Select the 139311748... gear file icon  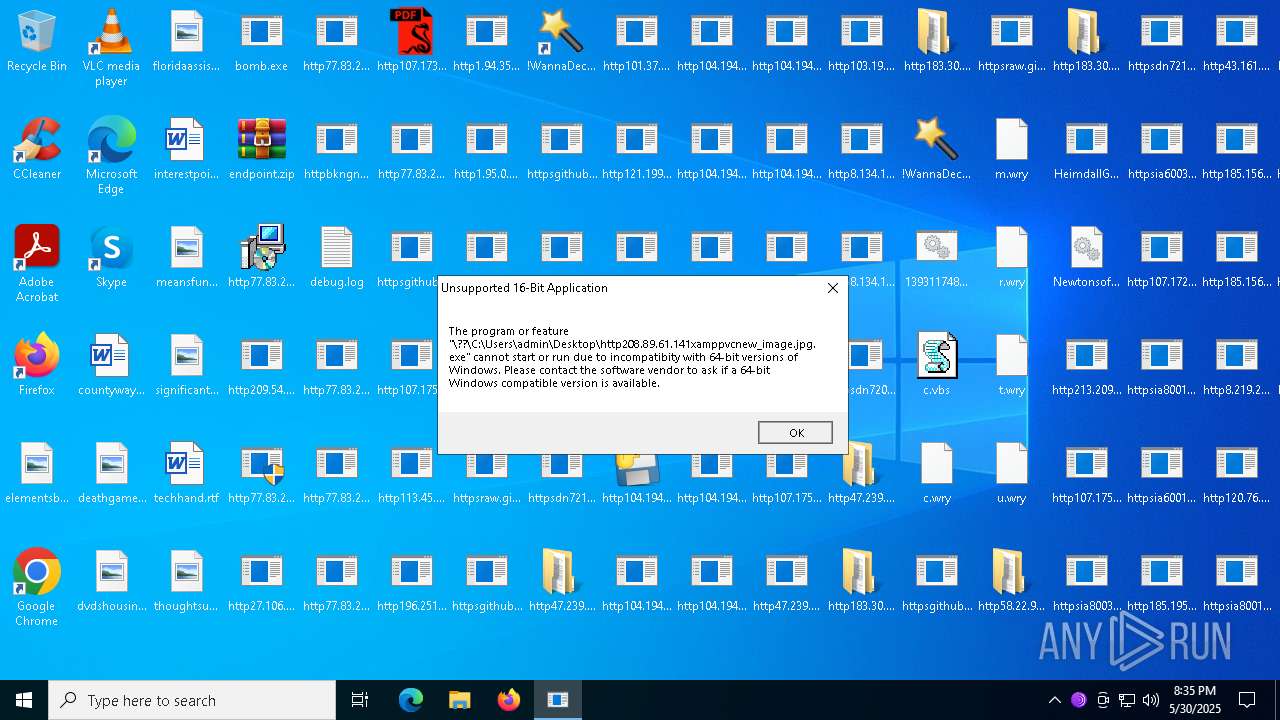937,257
